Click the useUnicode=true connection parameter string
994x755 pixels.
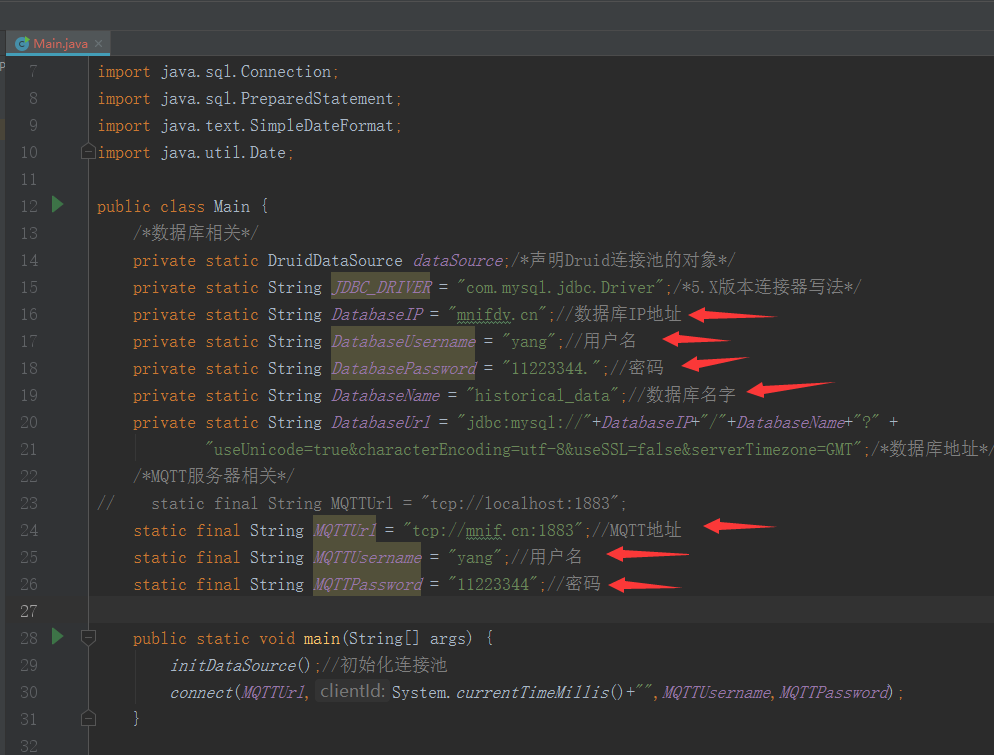pyautogui.click(x=533, y=449)
